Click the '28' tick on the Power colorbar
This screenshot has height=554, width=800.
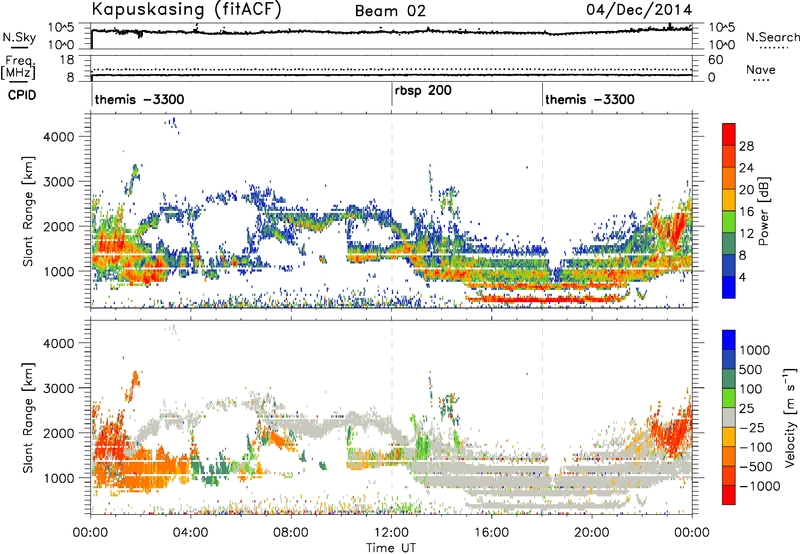pyautogui.click(x=746, y=146)
